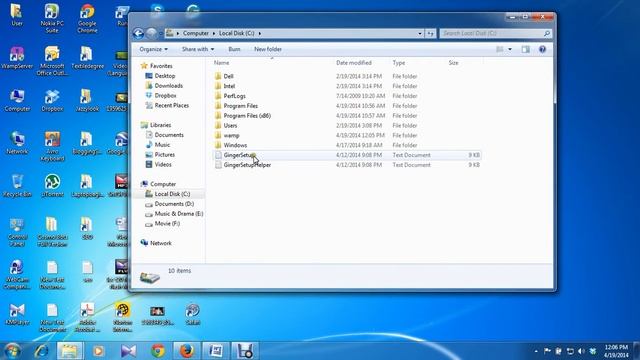This screenshot has width=640, height=360.
Task: Open Windows Media Player from taskbar
Action: point(98,351)
